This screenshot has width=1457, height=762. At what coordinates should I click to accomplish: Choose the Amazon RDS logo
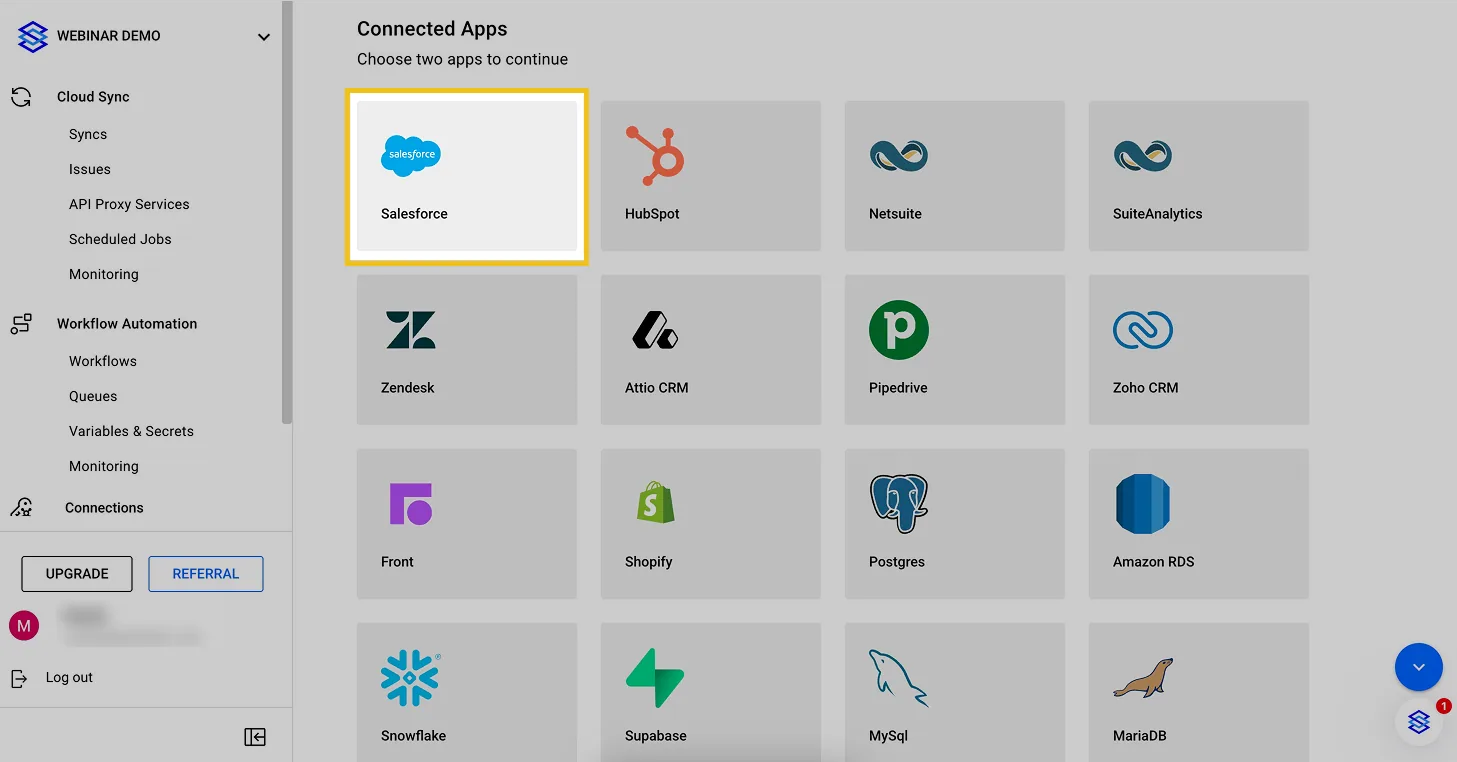click(x=1143, y=504)
